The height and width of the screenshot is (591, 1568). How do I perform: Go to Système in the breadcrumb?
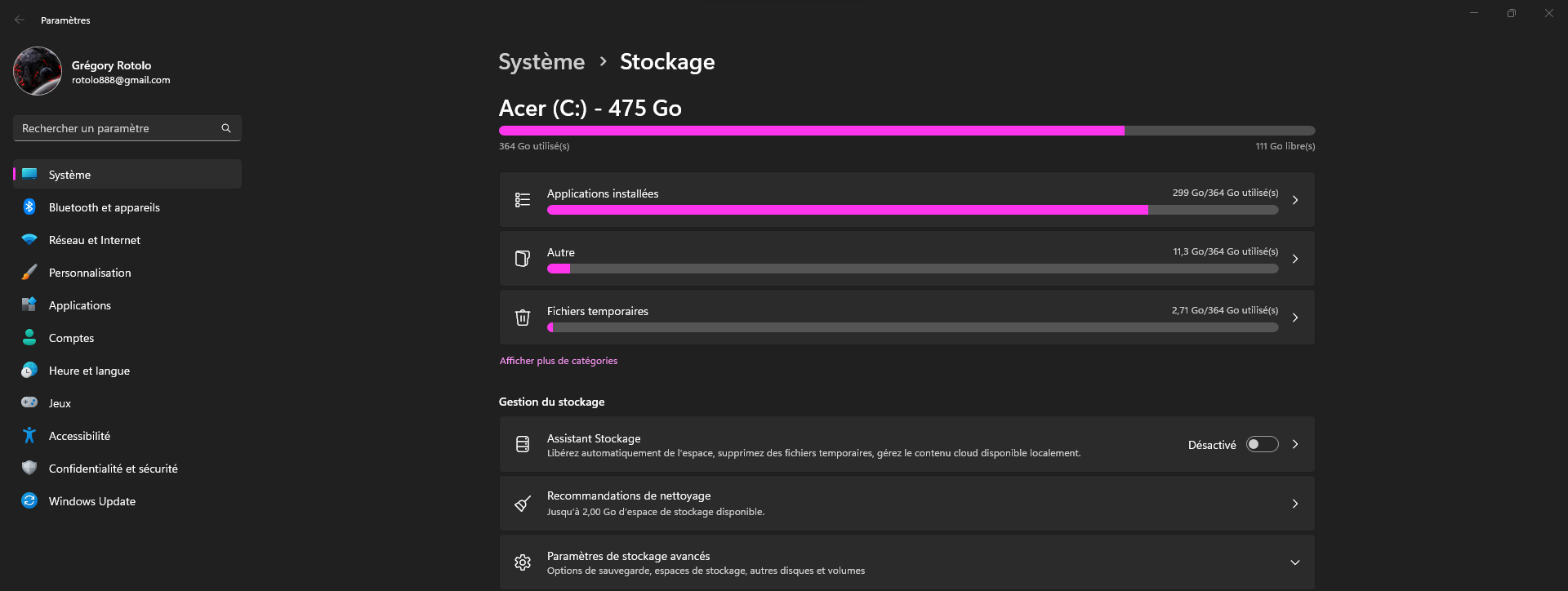(541, 62)
